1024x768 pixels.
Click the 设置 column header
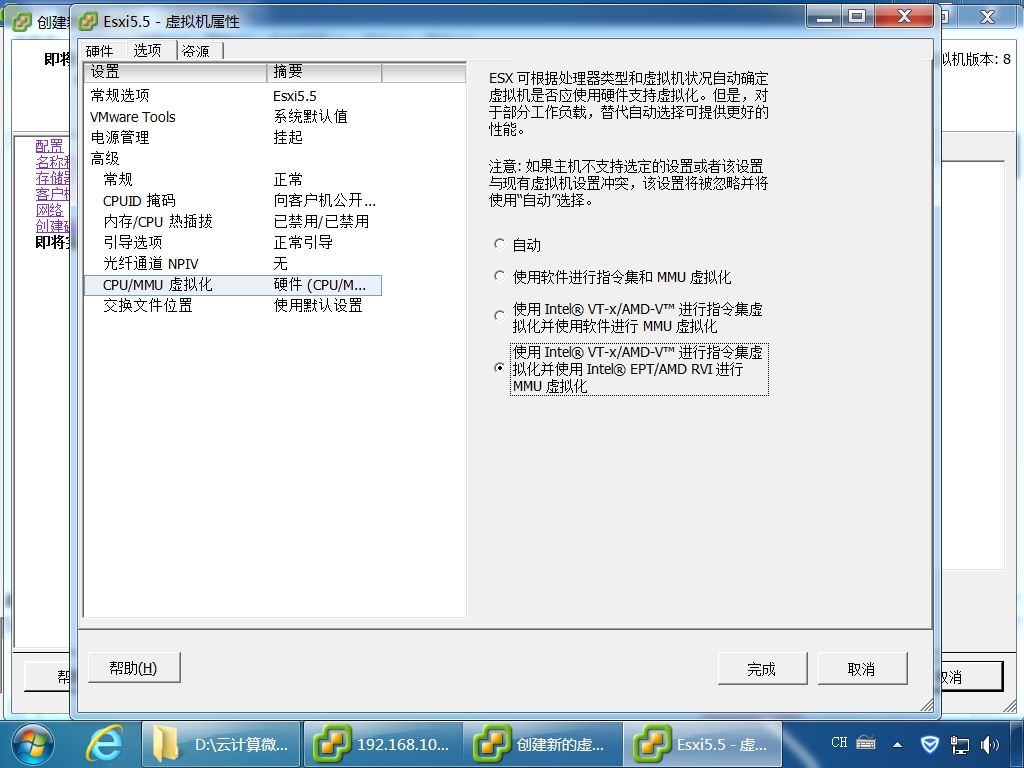point(175,72)
